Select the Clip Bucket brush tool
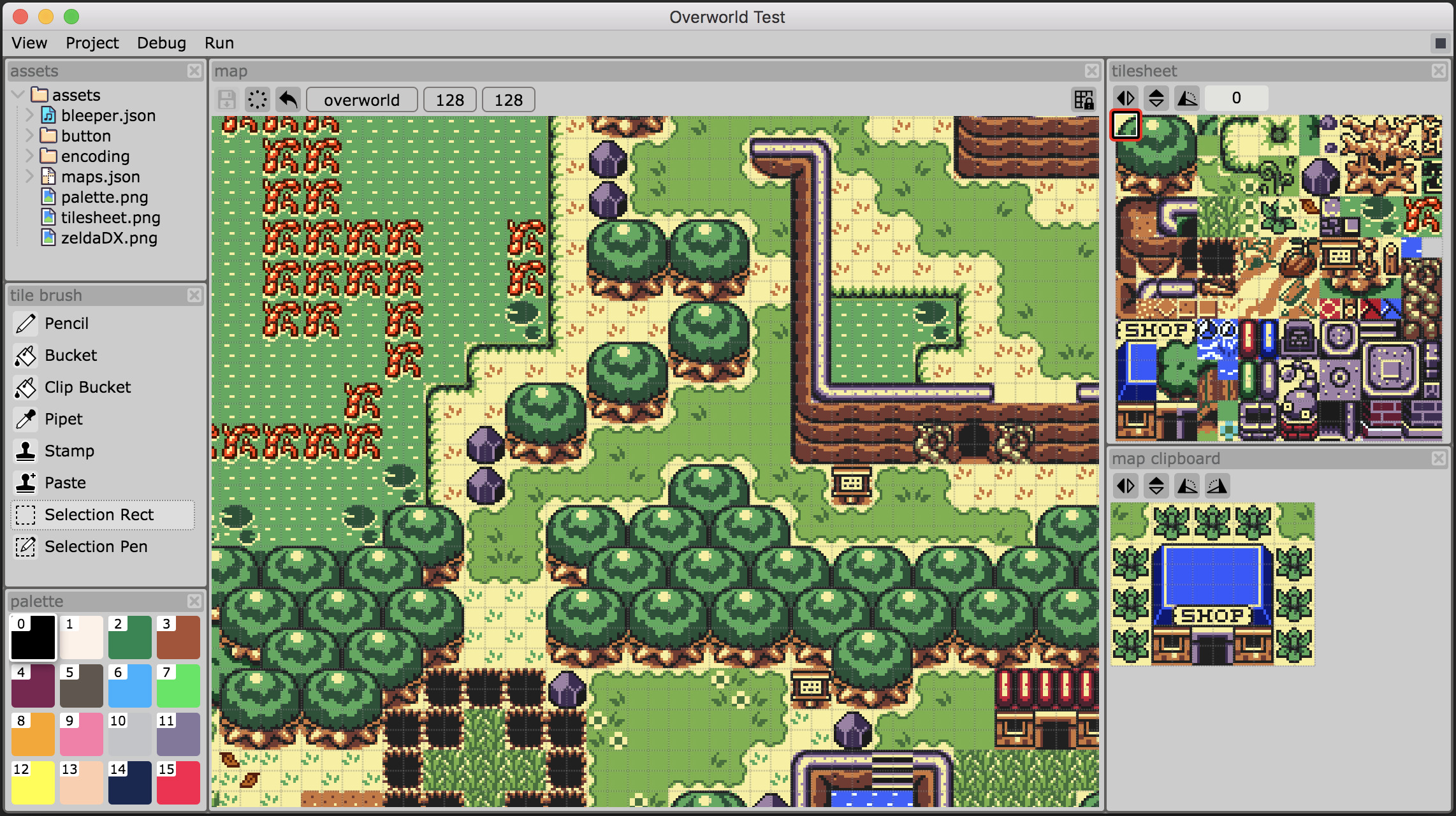This screenshot has height=816, width=1456. (x=87, y=388)
